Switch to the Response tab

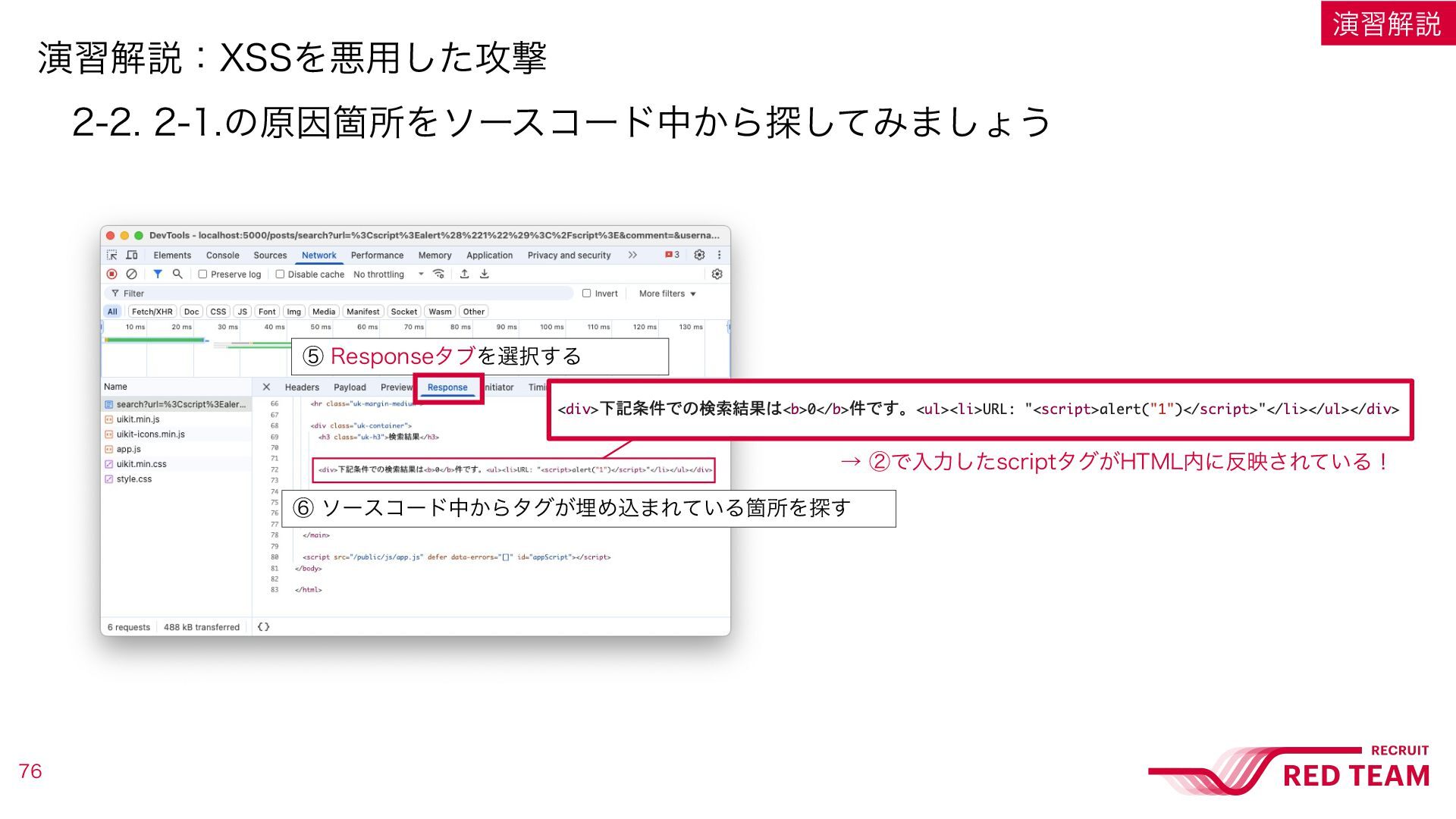point(447,388)
